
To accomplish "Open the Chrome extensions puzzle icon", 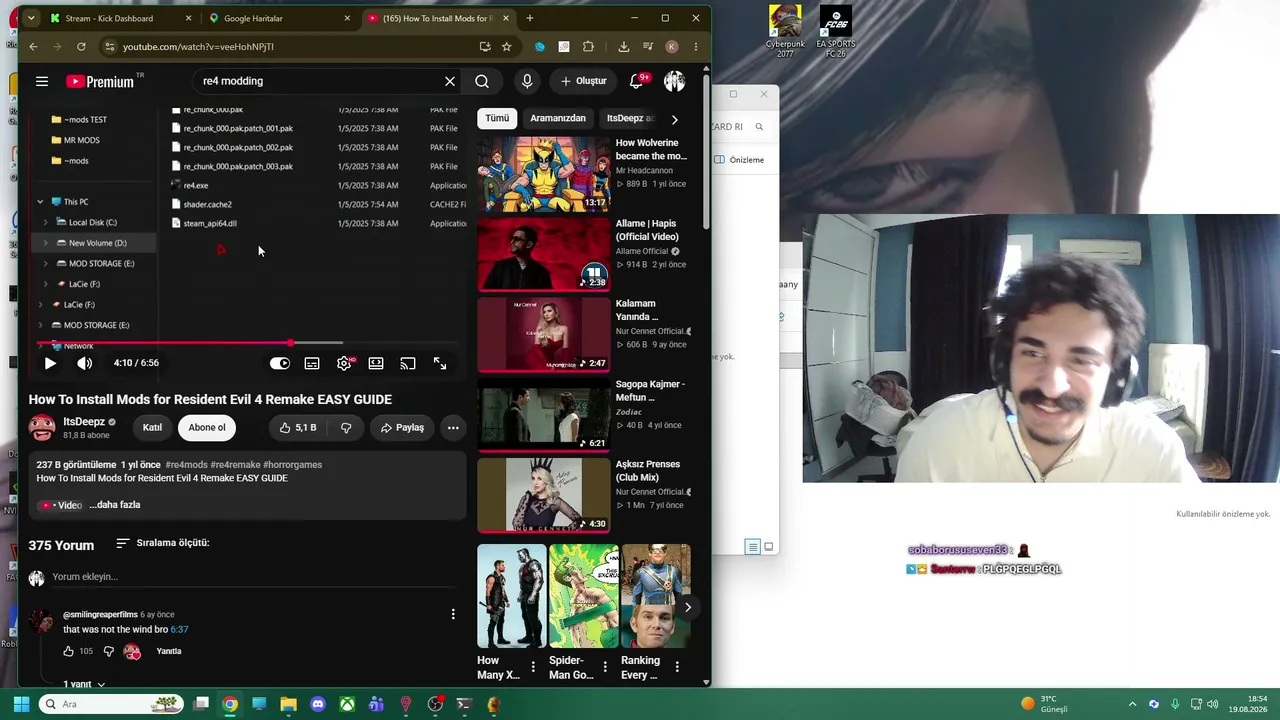I will [x=588, y=46].
